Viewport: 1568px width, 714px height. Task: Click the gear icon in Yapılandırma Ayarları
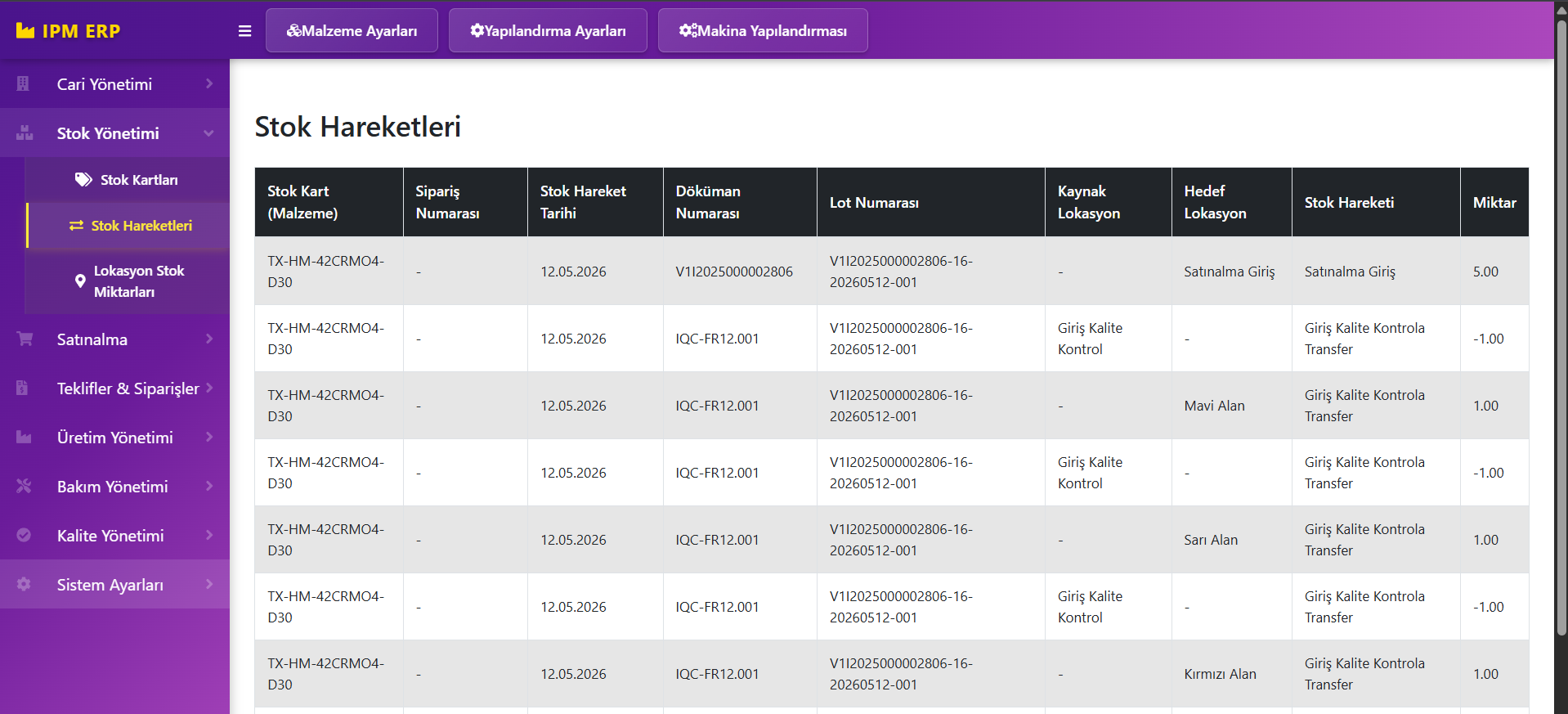(x=477, y=30)
